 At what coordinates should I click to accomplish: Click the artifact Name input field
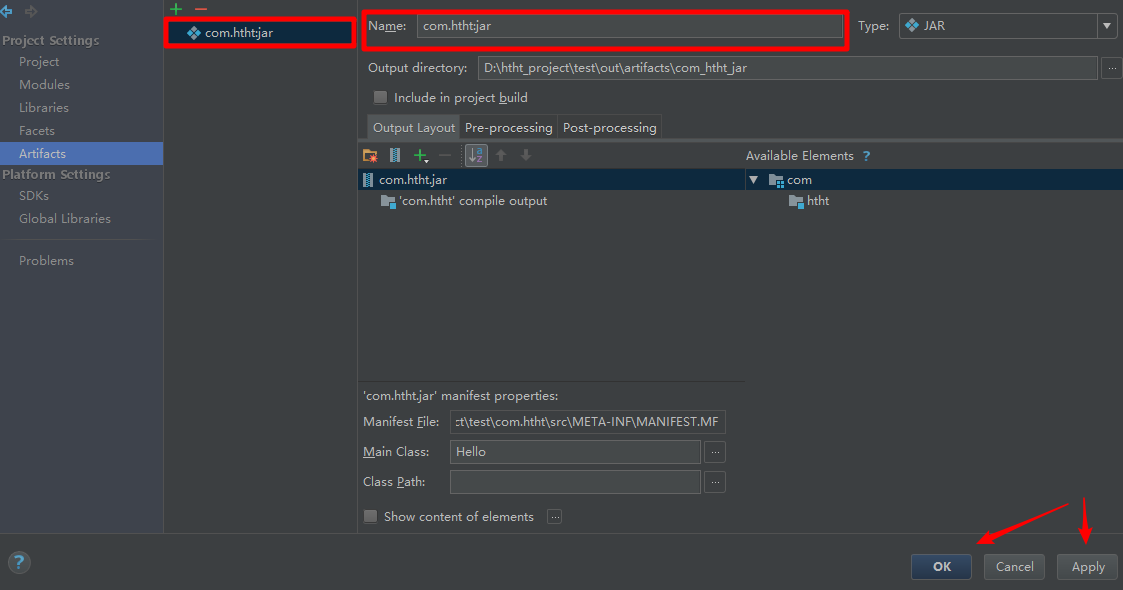[630, 26]
